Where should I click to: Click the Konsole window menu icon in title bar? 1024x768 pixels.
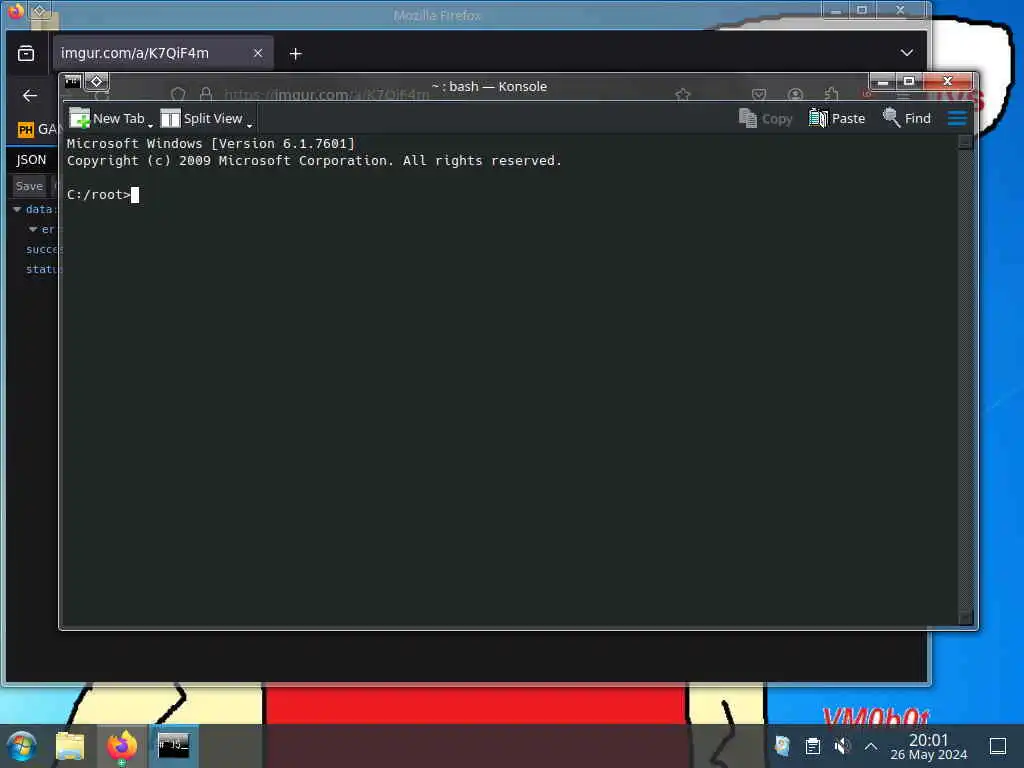72,82
